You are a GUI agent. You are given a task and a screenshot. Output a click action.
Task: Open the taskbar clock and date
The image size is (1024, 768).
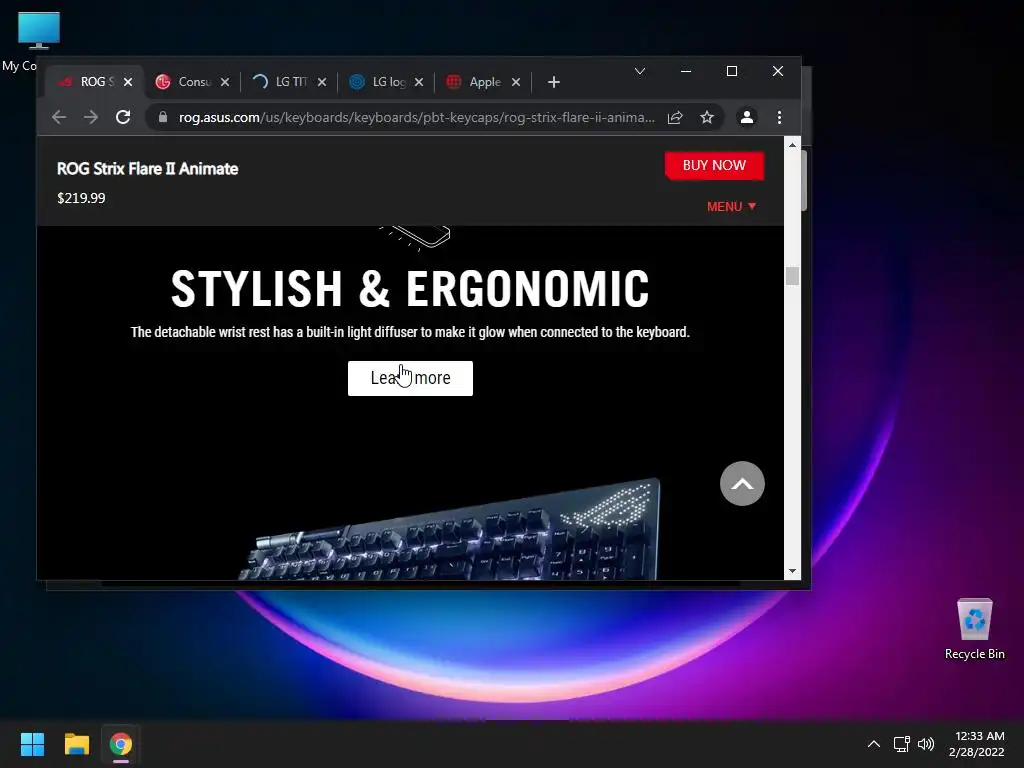(977, 744)
